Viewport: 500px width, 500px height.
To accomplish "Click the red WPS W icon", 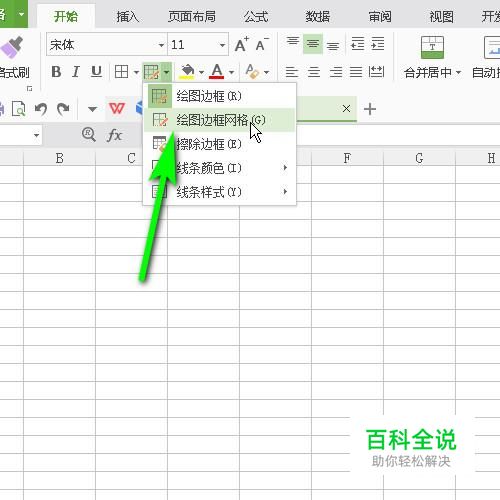I will coord(117,108).
